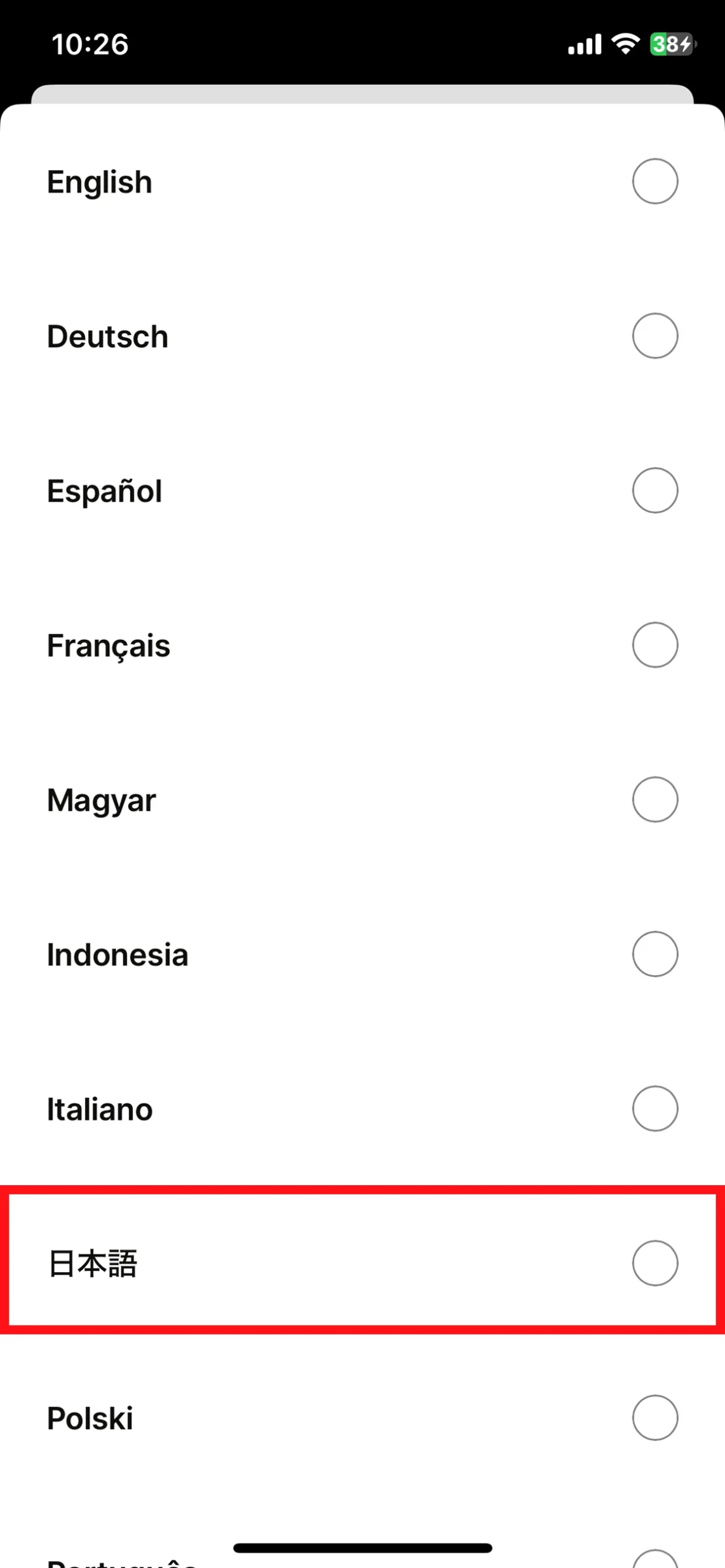Tap the battery charging indicator
This screenshot has height=1568, width=725.
[x=672, y=44]
